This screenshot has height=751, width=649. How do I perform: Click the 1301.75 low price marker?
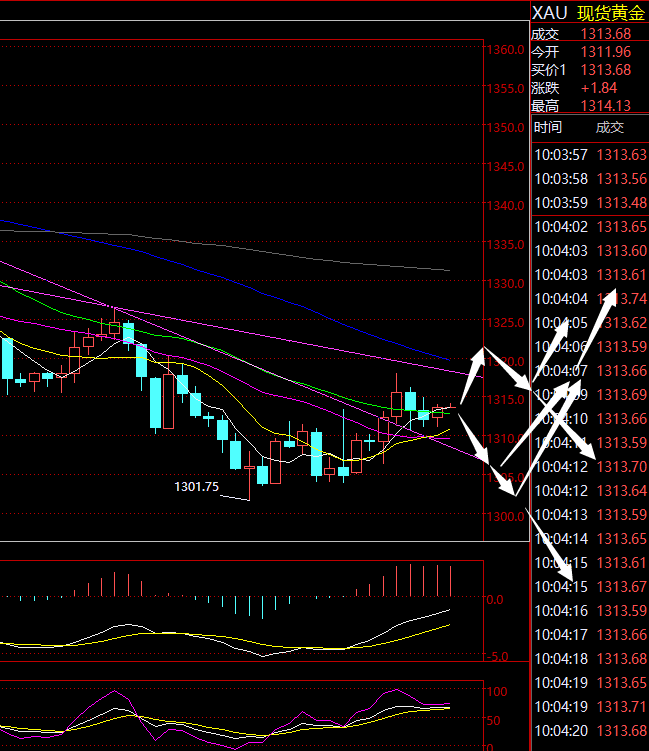point(197,487)
